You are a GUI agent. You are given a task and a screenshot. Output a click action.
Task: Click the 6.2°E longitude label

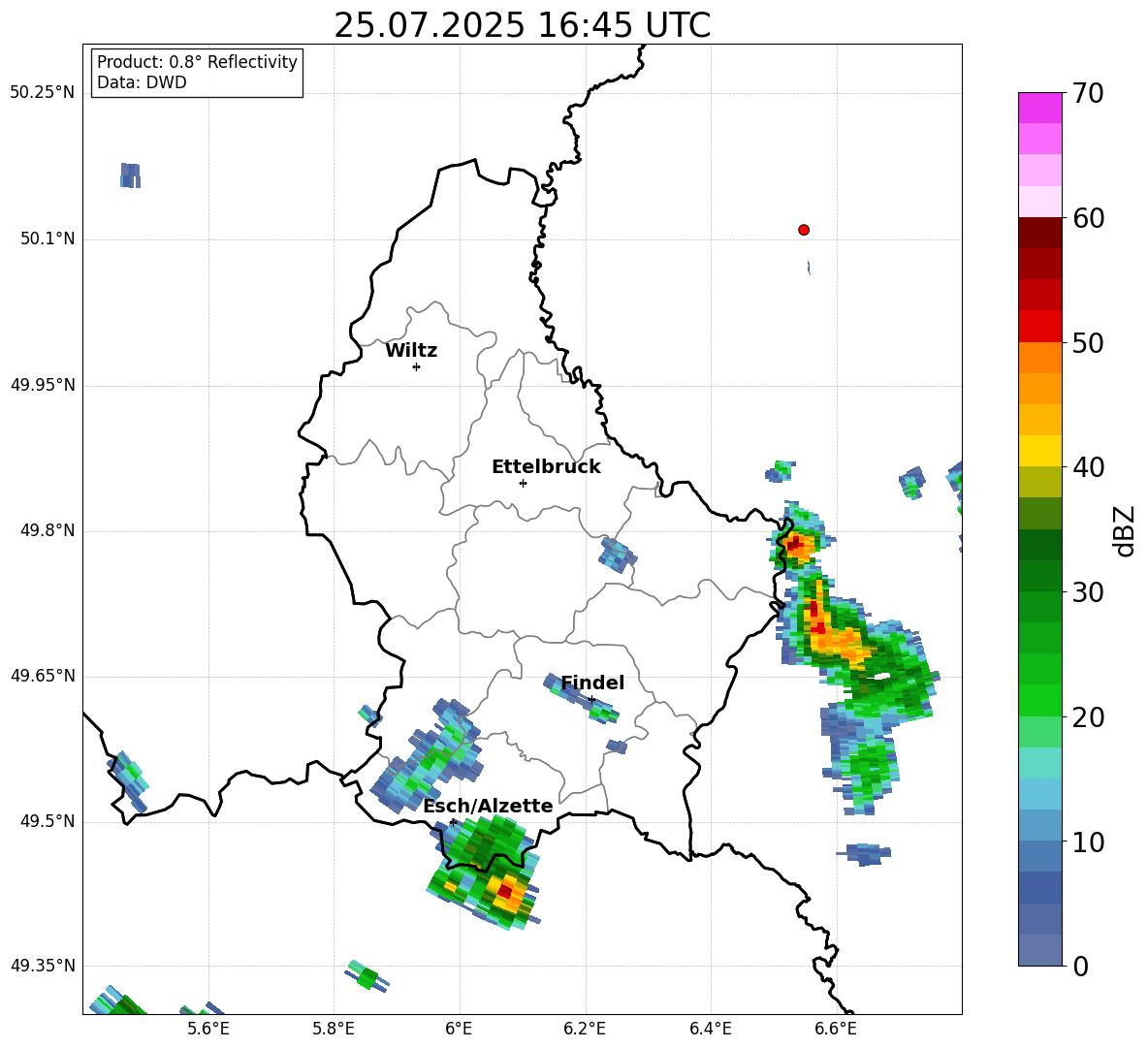(585, 1029)
